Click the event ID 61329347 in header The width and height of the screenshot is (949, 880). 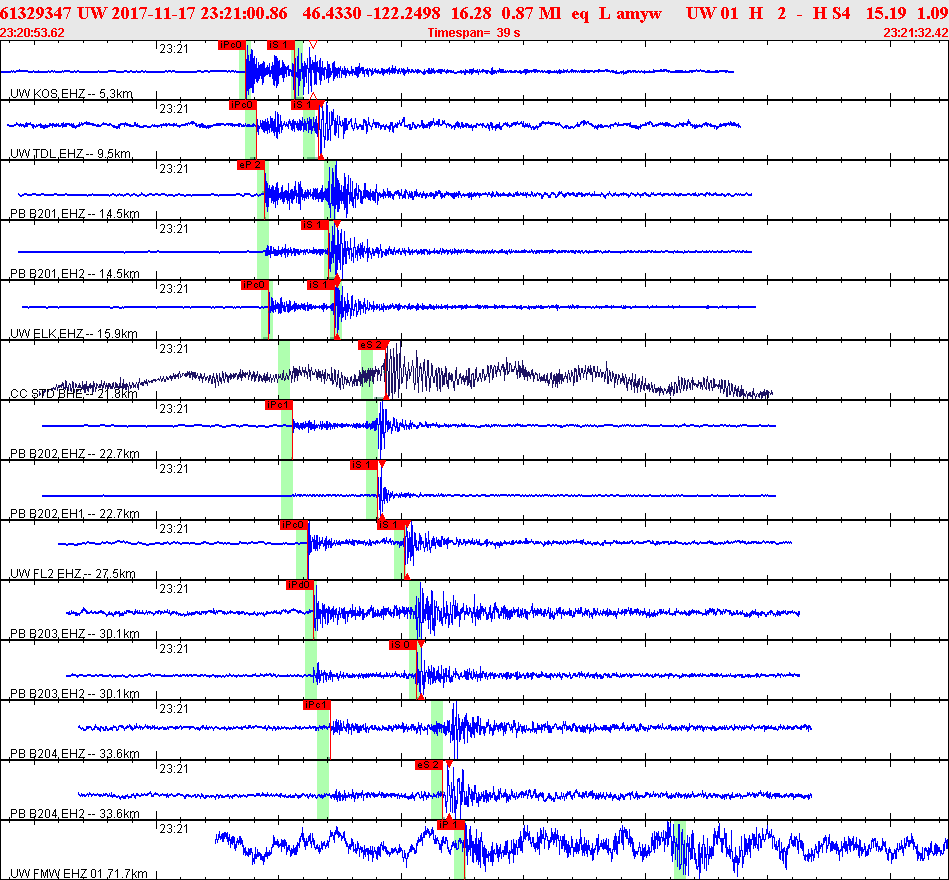(x=36, y=13)
